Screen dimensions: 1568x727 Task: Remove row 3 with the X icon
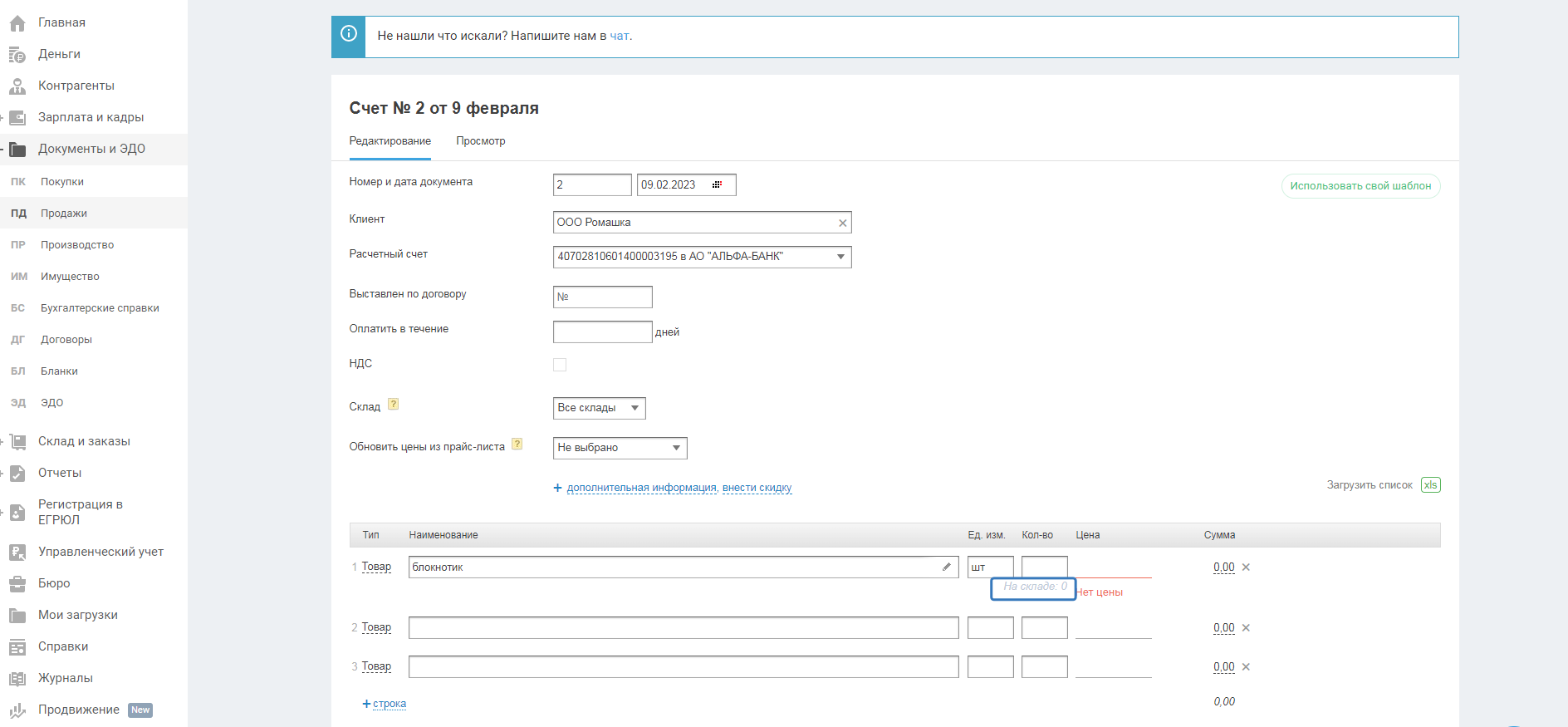(x=1246, y=667)
